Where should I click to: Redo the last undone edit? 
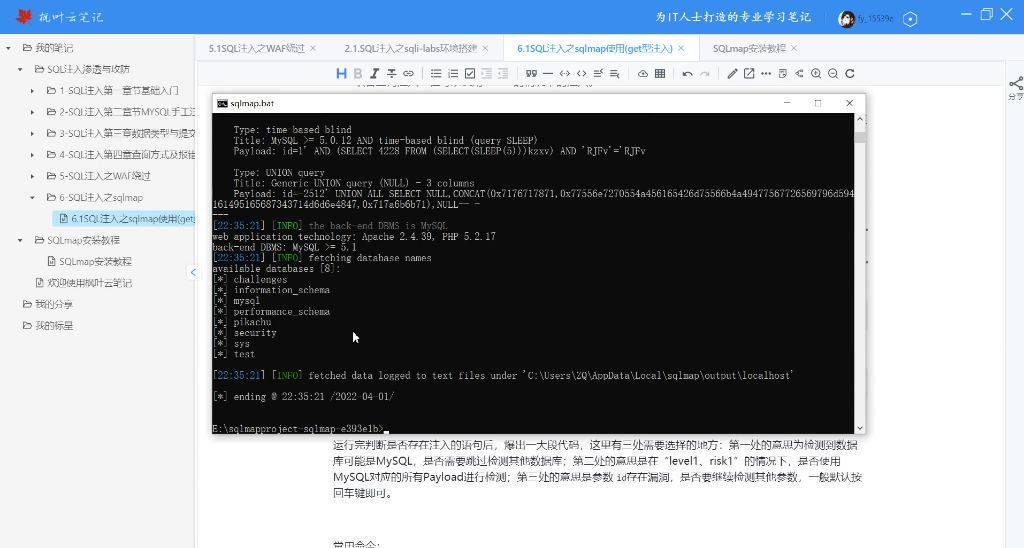pos(704,74)
